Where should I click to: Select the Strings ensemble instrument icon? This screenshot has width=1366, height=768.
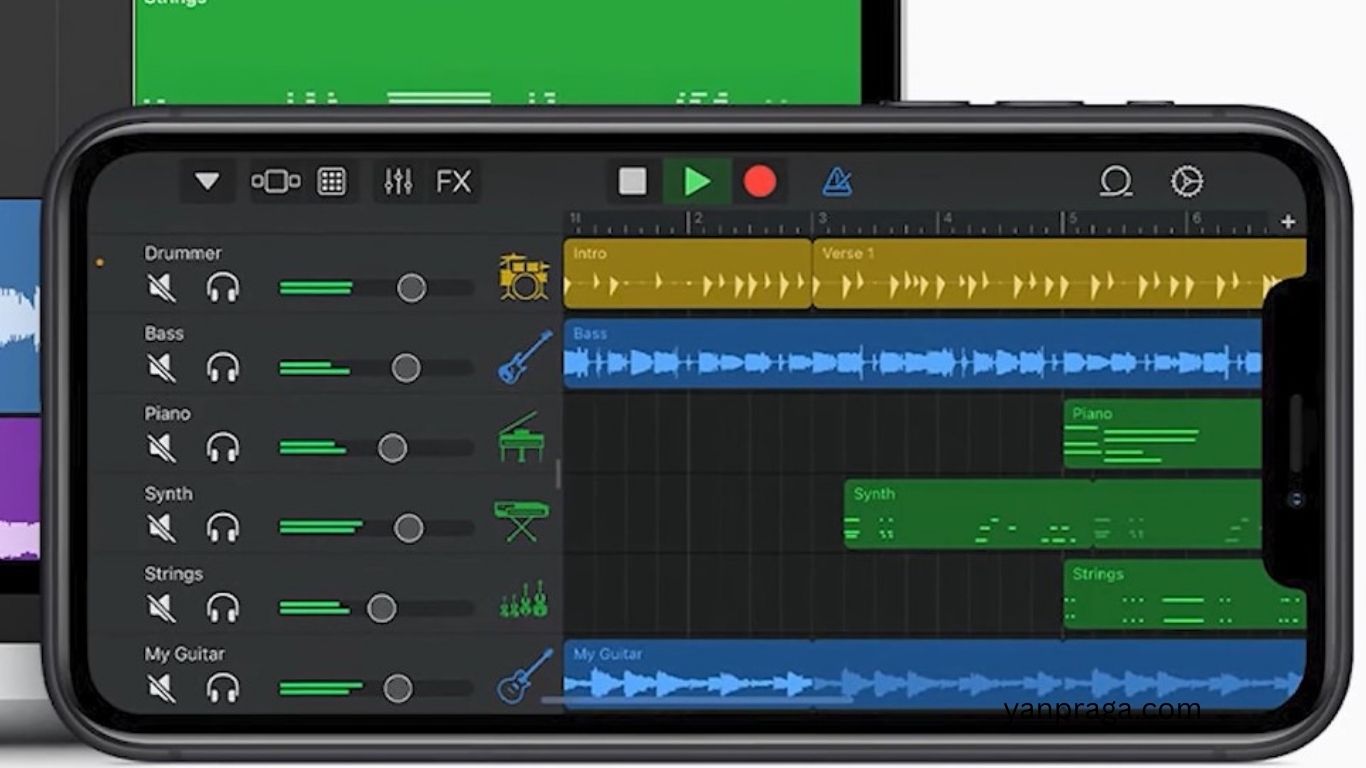pos(524,598)
